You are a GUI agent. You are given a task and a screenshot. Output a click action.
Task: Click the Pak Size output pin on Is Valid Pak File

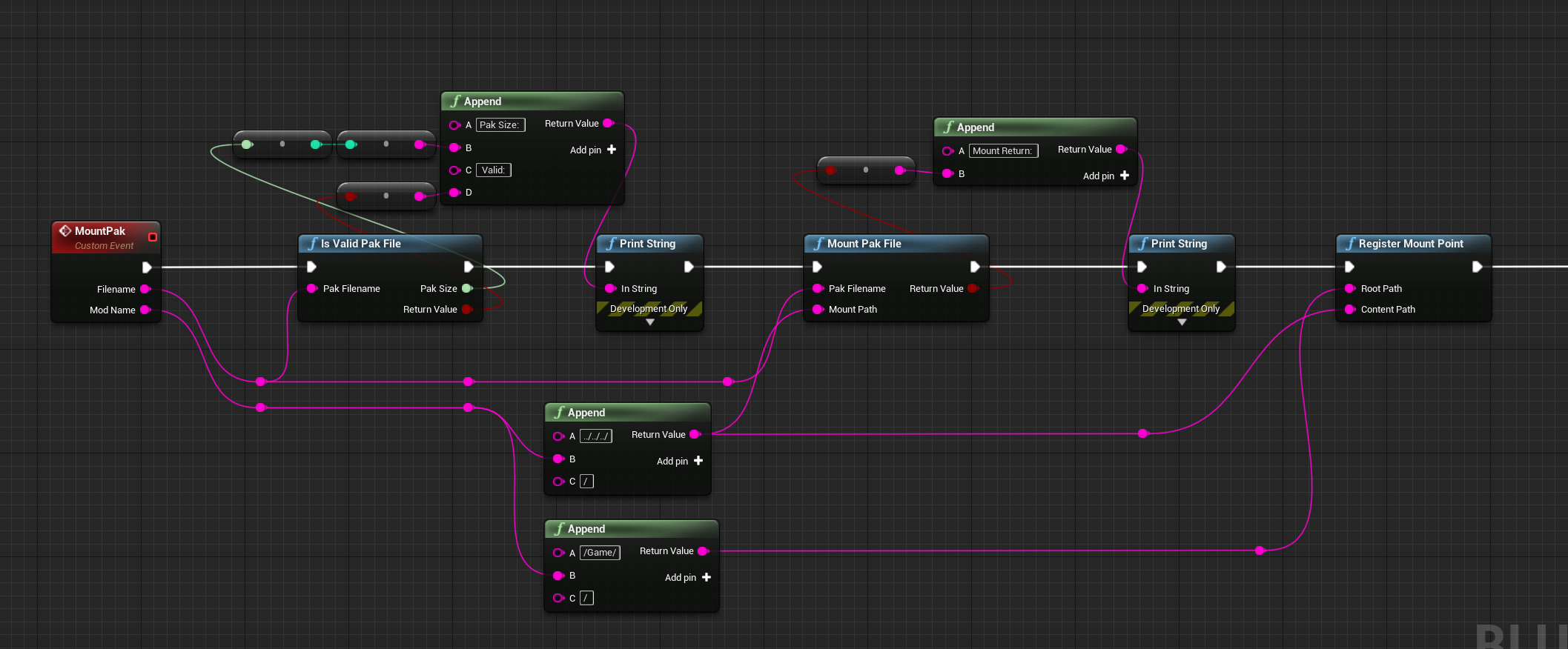click(x=467, y=288)
